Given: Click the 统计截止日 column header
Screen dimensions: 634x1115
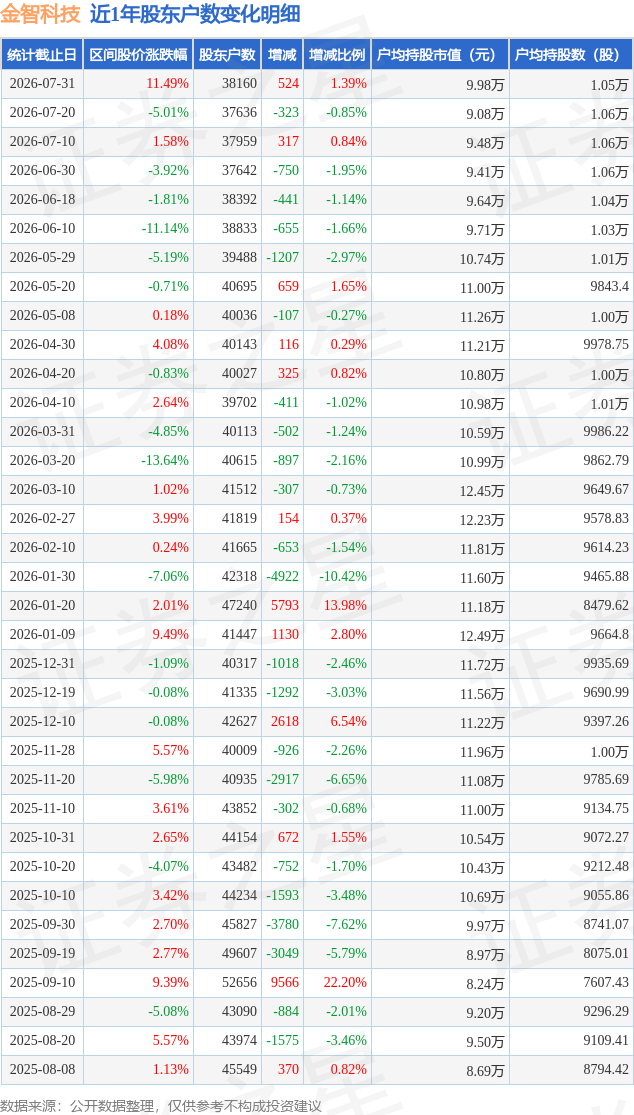Looking at the screenshot, I should coord(42,54).
